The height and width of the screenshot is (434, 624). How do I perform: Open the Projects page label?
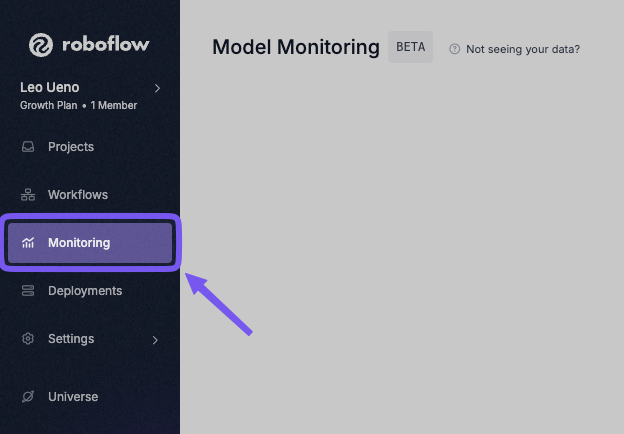pyautogui.click(x=71, y=147)
